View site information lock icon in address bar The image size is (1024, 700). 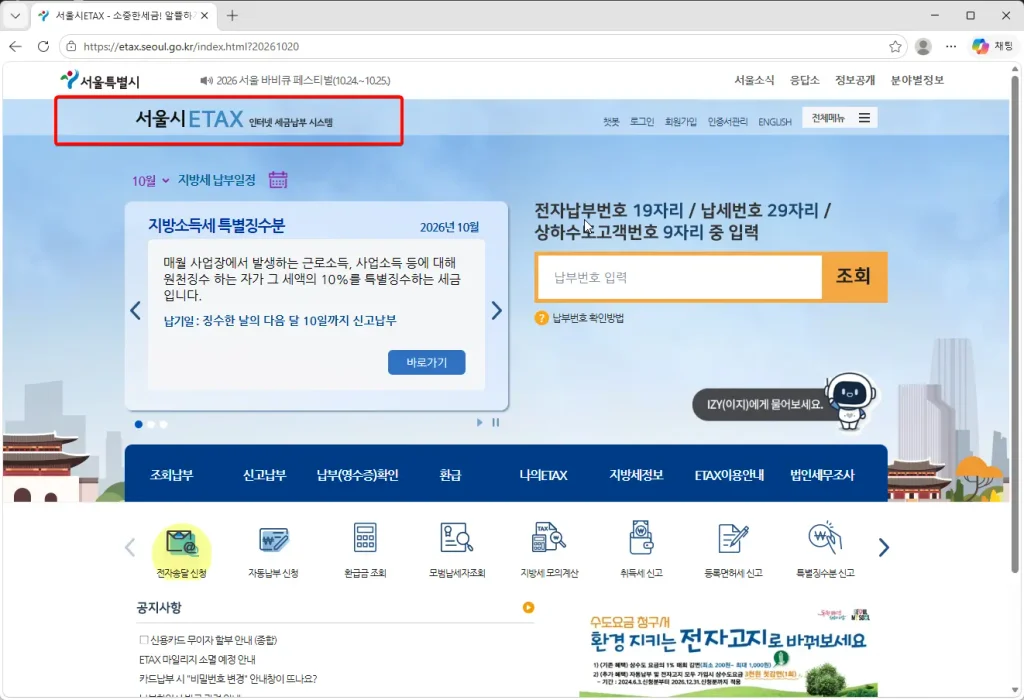coord(71,46)
